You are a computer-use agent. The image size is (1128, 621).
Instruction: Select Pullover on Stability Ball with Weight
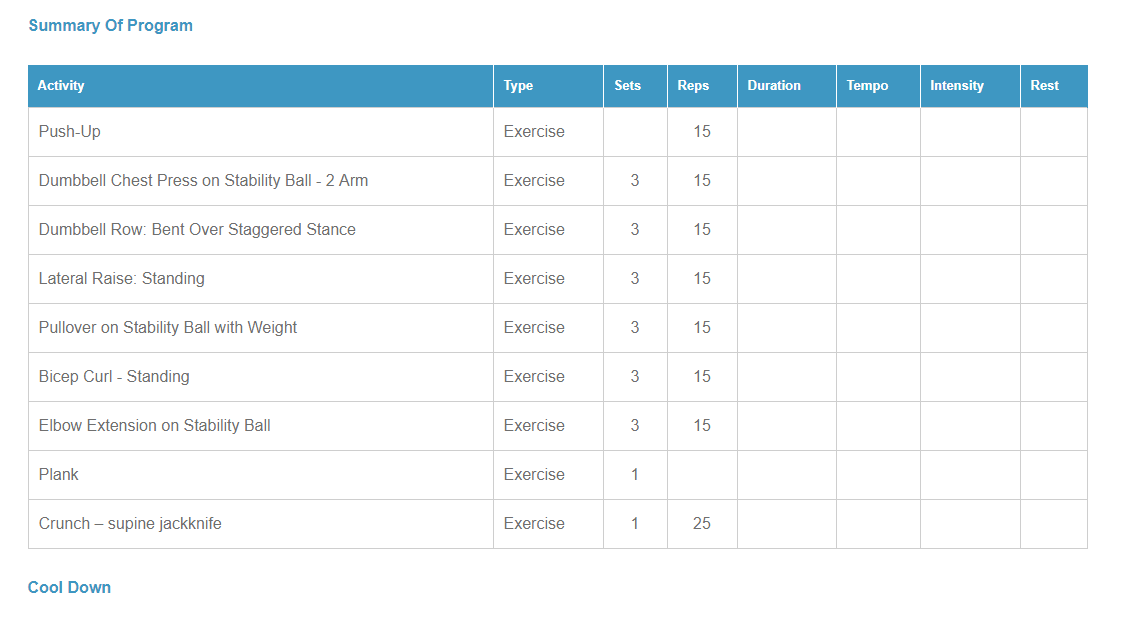[x=168, y=327]
